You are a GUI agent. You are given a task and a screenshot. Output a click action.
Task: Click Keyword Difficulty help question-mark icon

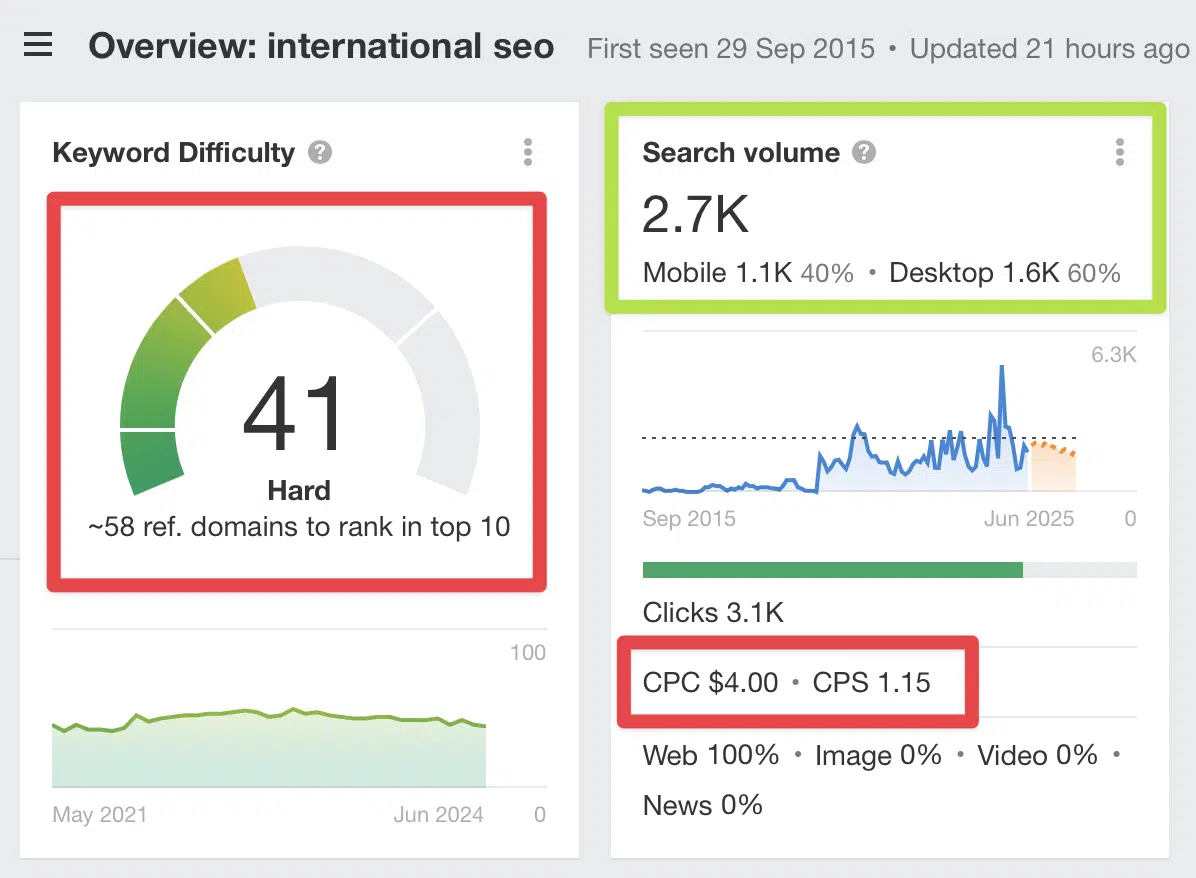click(x=320, y=153)
